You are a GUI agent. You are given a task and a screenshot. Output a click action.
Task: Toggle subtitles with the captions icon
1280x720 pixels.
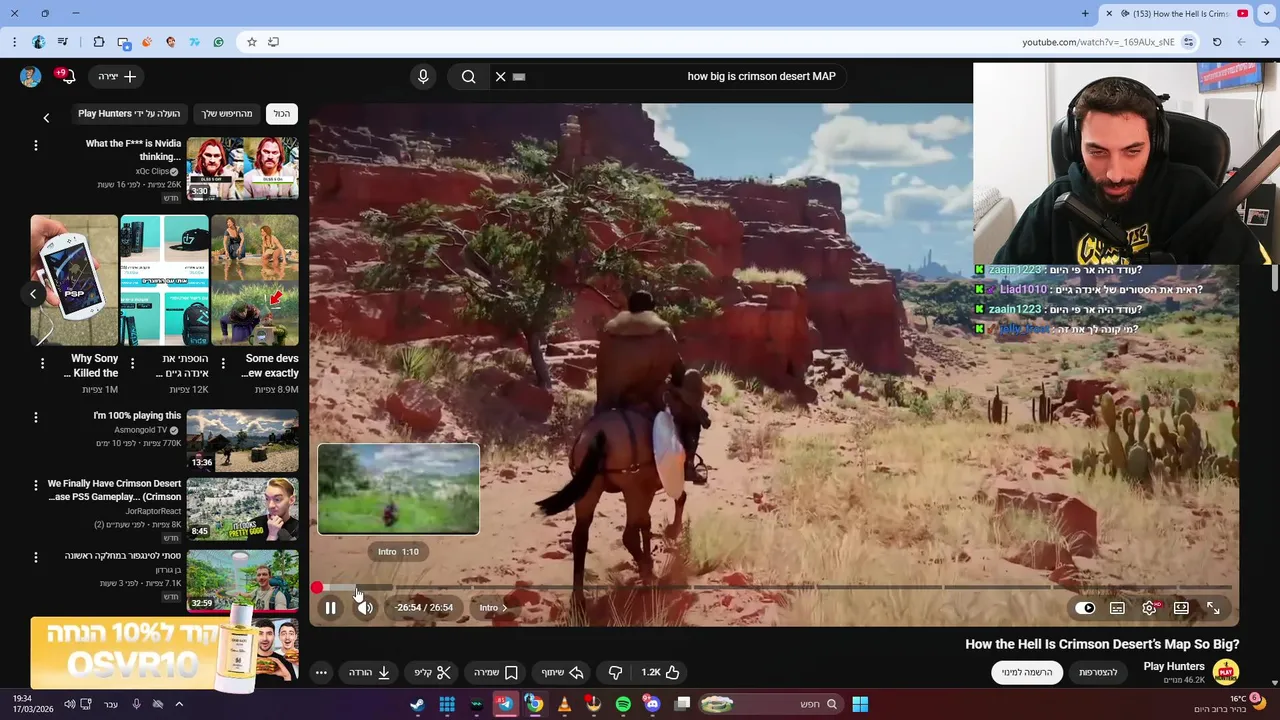click(1117, 608)
